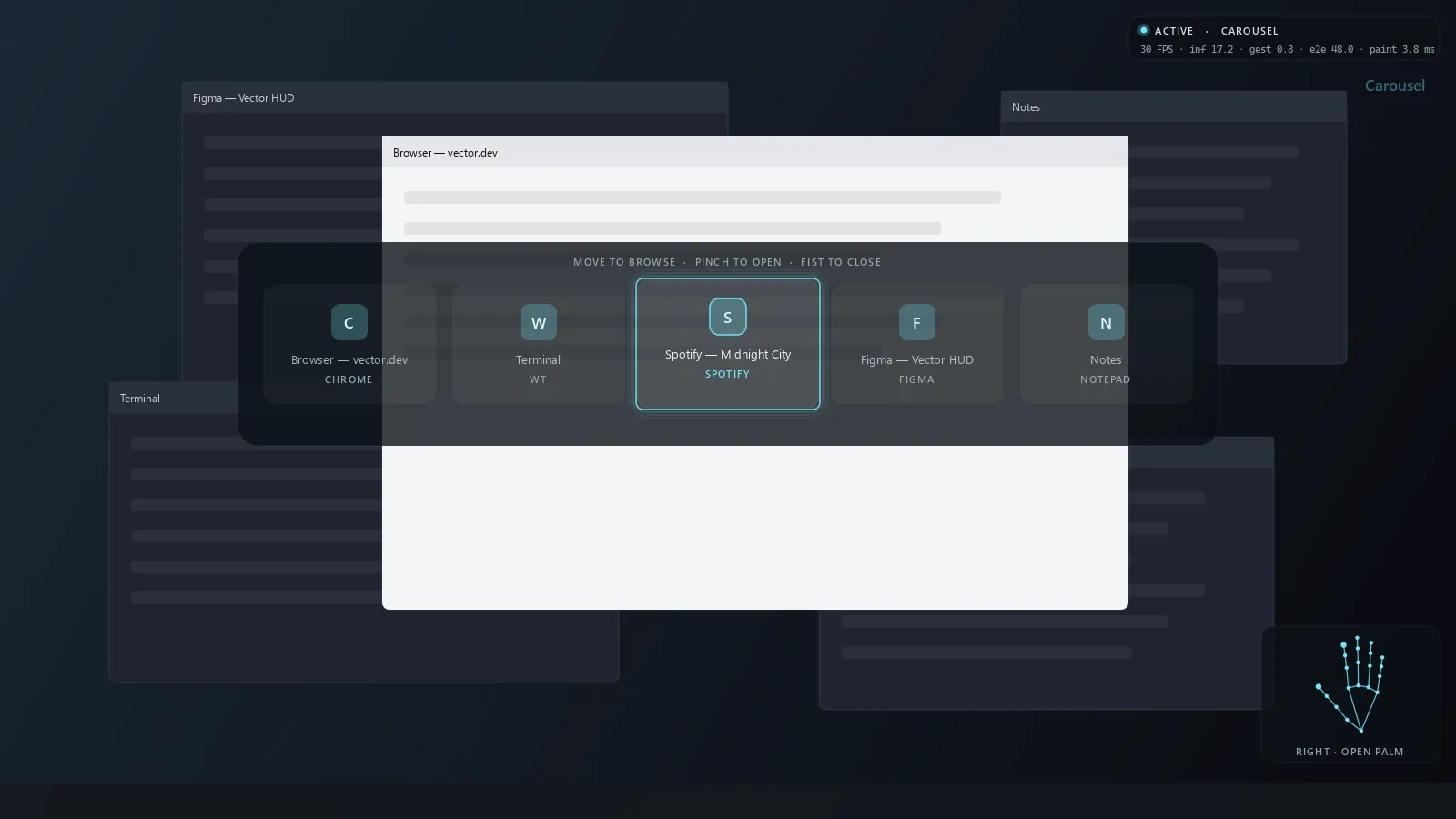
Task: Open 'Browser — vector.dev' carousel card label
Action: point(349,360)
